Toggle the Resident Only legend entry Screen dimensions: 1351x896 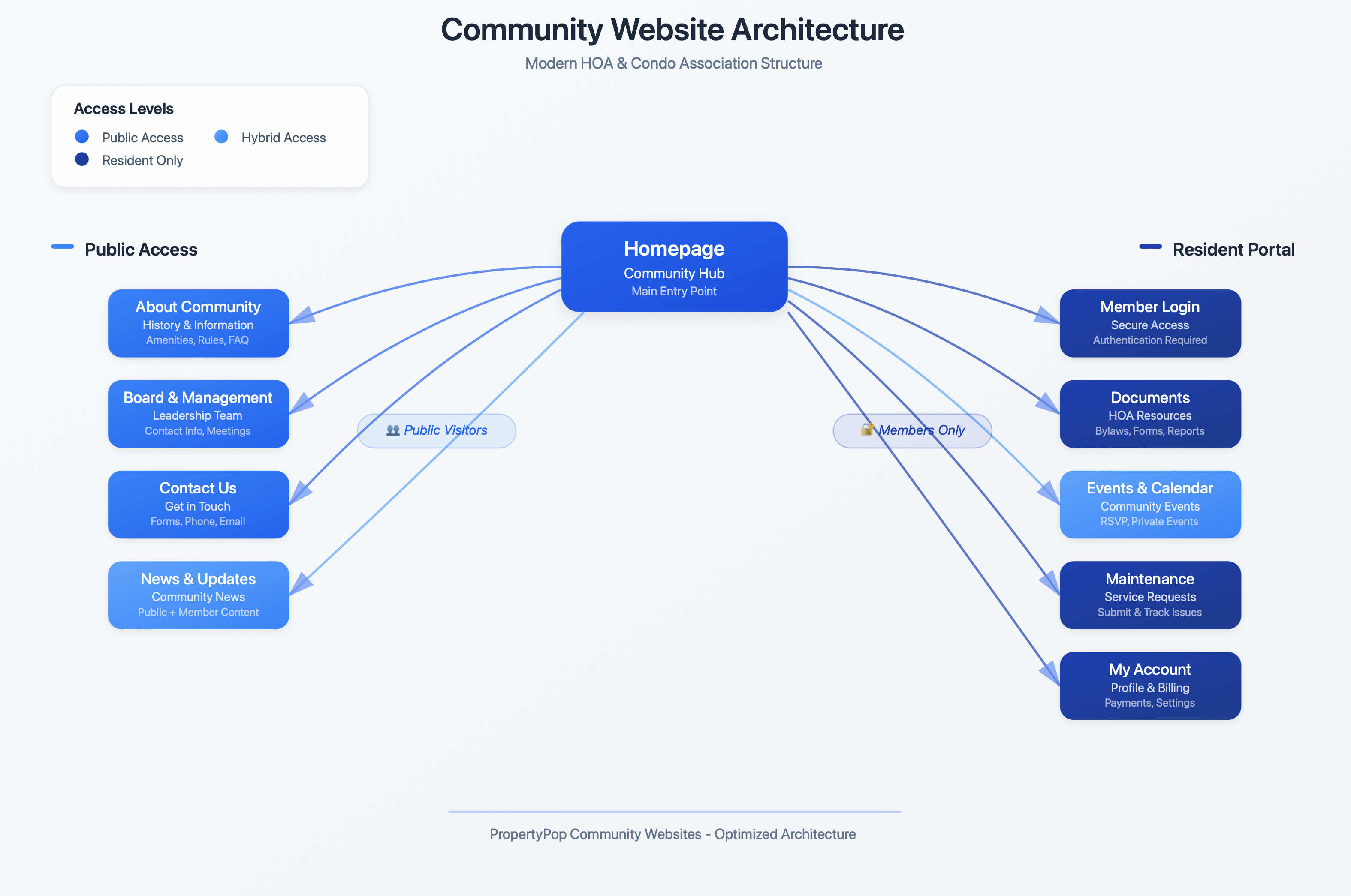click(142, 160)
